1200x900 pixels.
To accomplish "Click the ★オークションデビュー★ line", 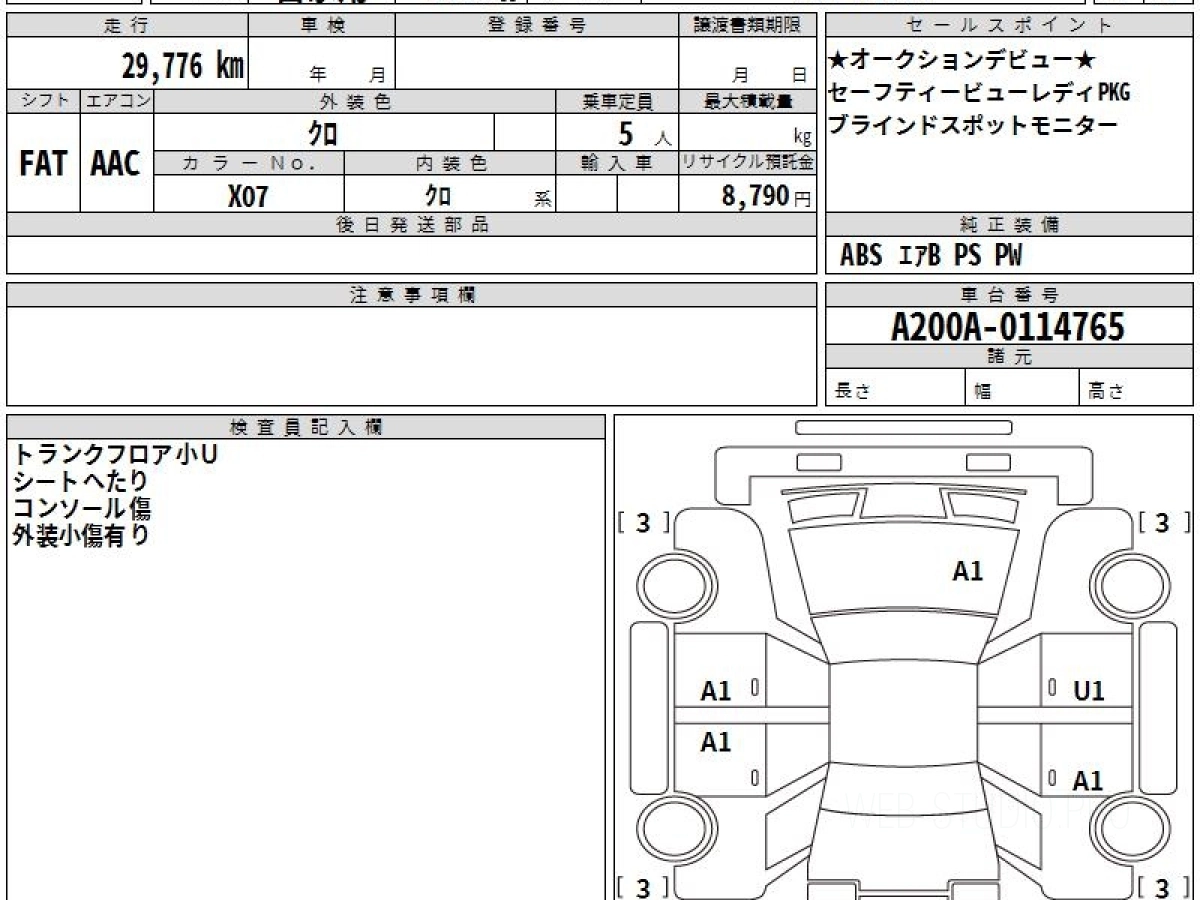I will (x=963, y=59).
